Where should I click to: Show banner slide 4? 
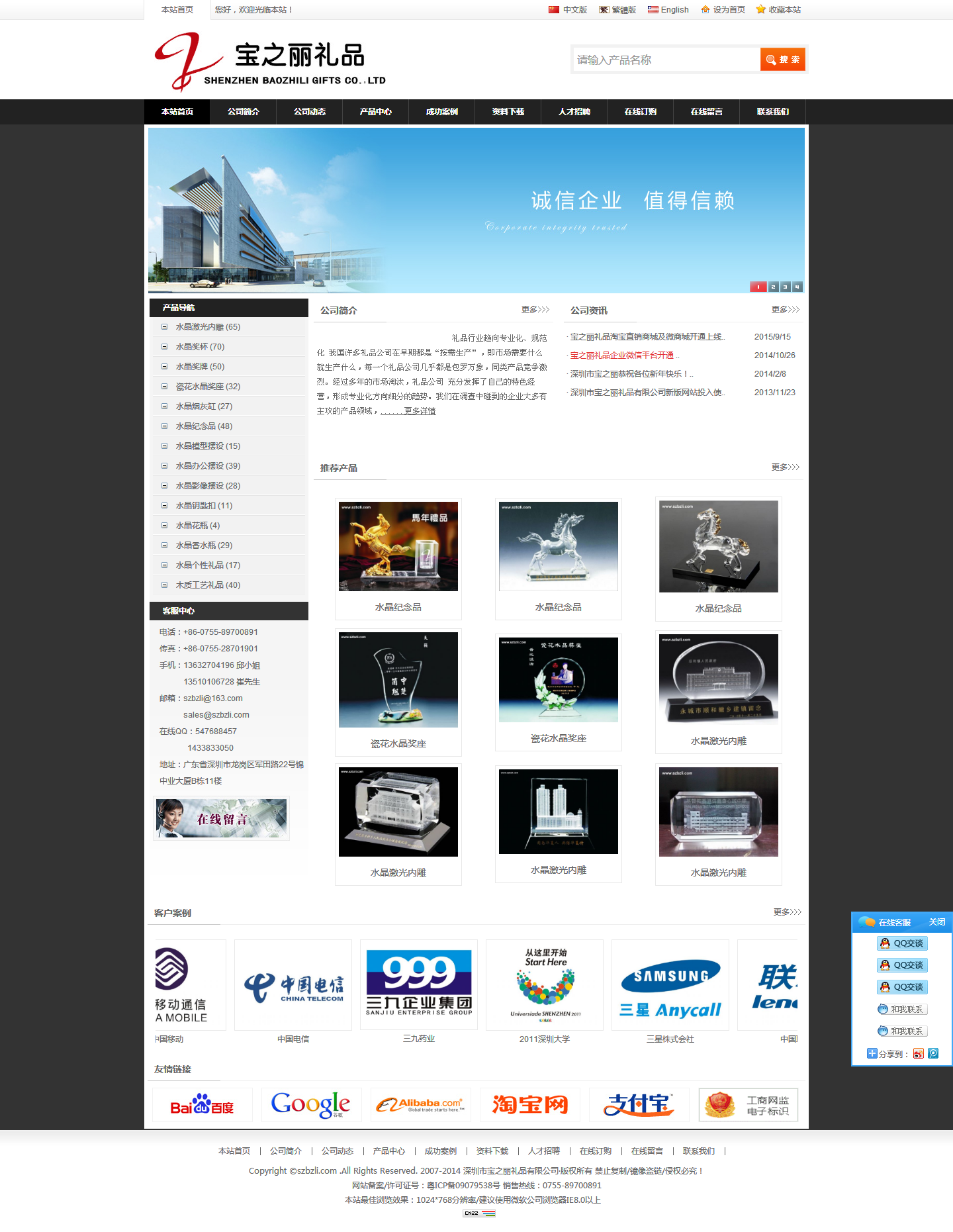pos(797,287)
